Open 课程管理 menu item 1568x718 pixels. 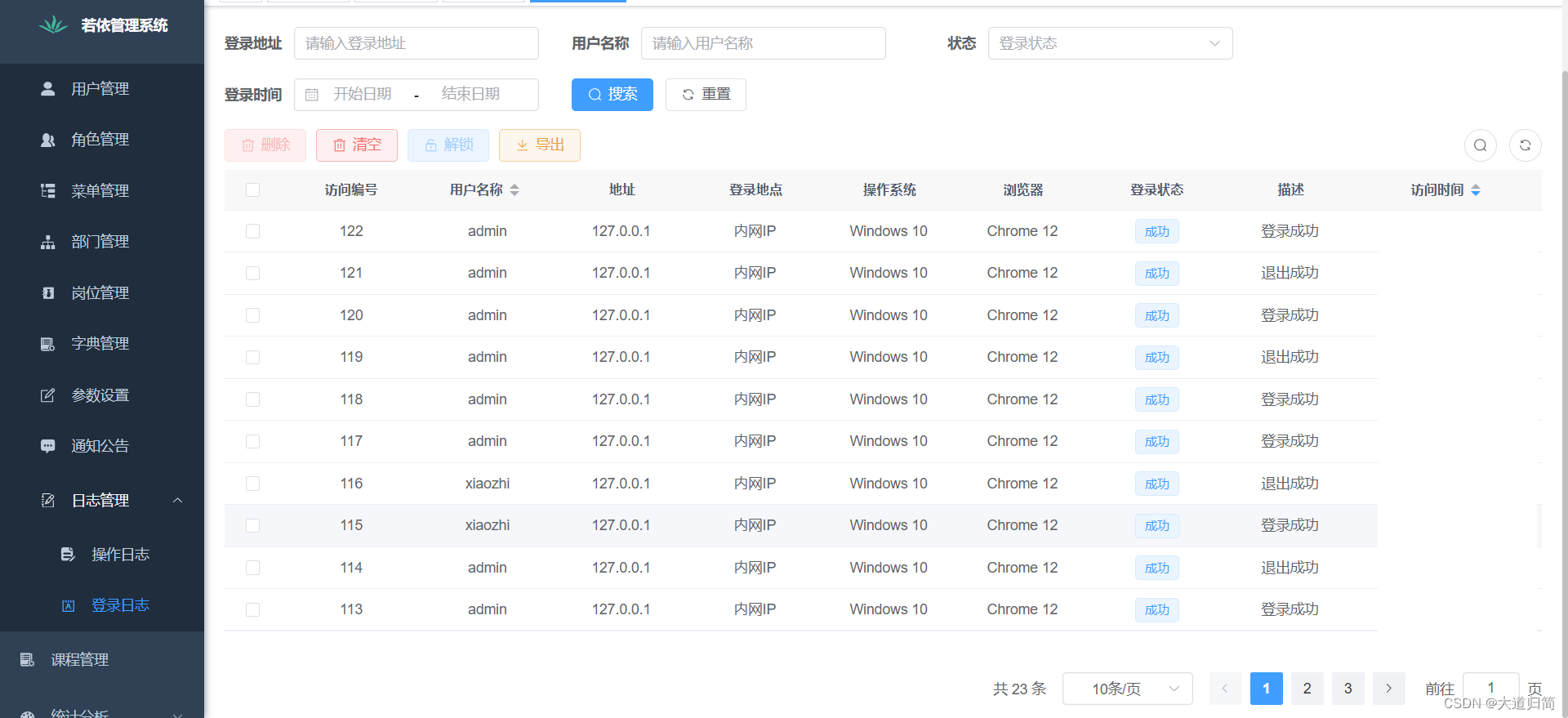pos(102,659)
